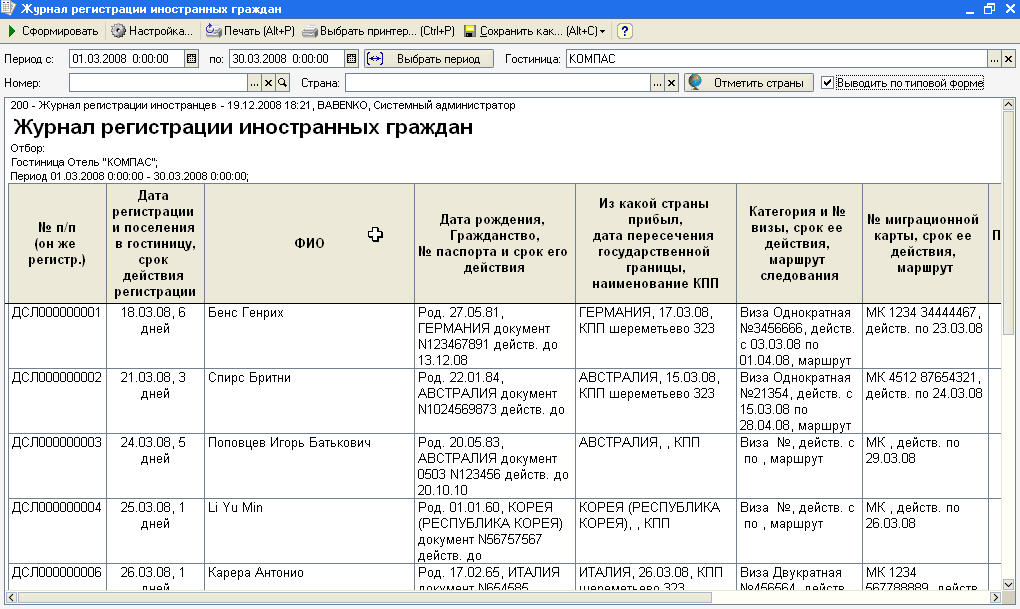Viewport: 1020px width, 609px height.
Task: Click Отметить страны button
Action: coord(749,83)
